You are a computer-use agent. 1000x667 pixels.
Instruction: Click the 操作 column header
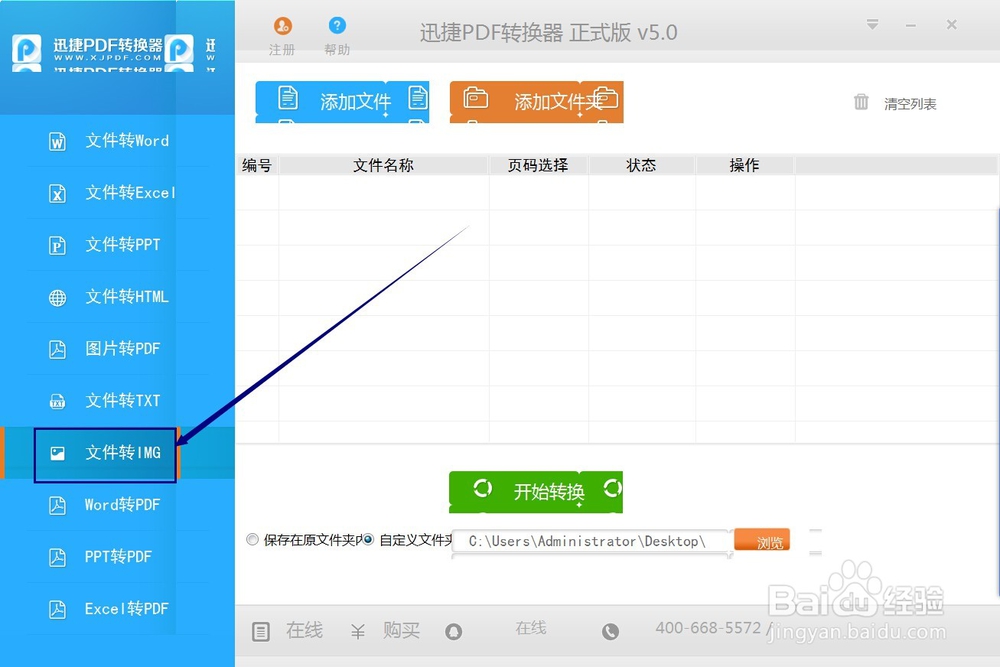click(744, 166)
